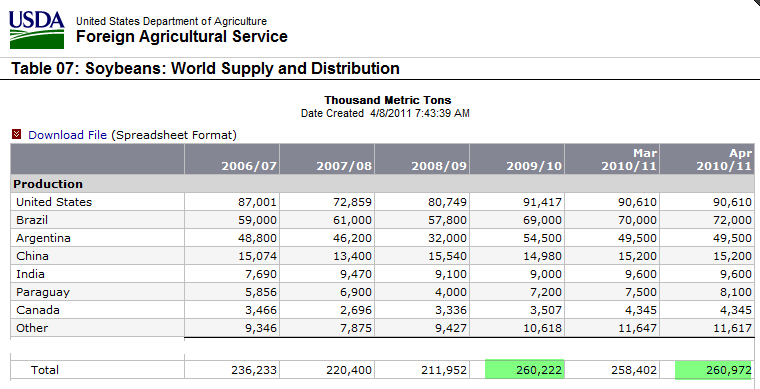Open the Download File link
760x389 pixels.
[x=67, y=135]
